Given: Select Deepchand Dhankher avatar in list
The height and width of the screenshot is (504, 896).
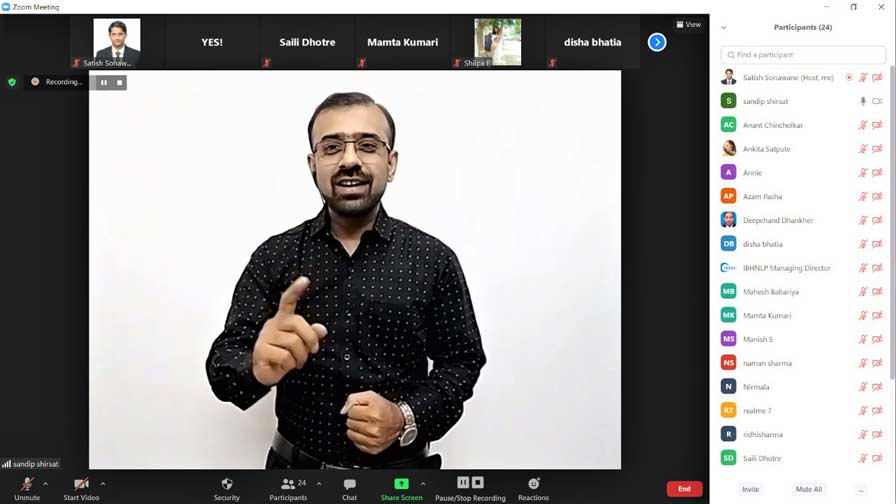Looking at the screenshot, I should (x=729, y=220).
